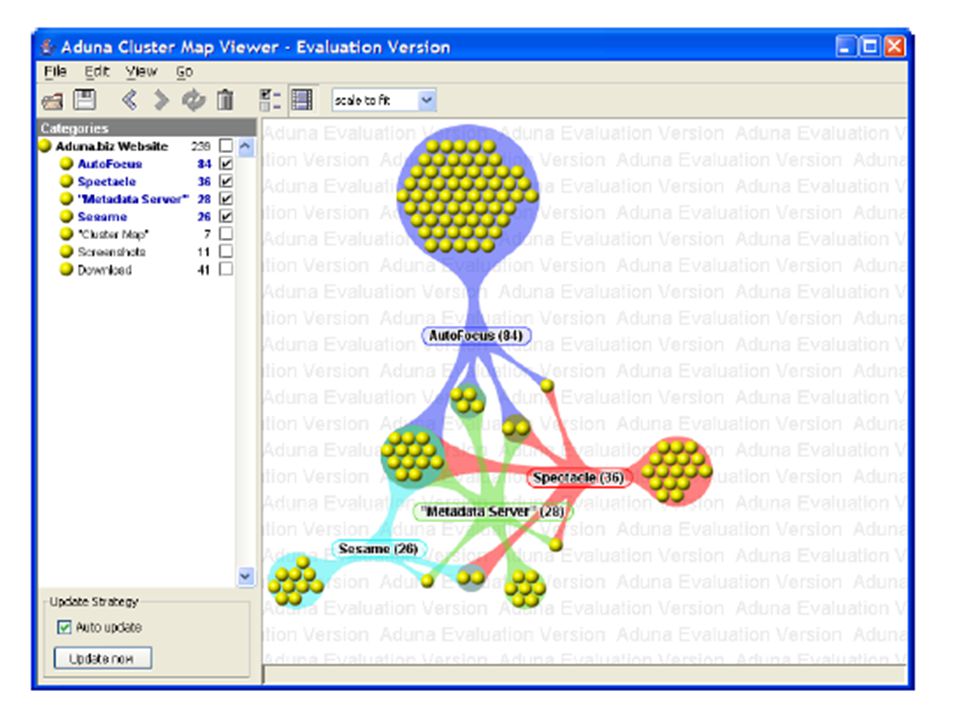Click the filmstrip view toolbar icon
The image size is (960, 720).
click(x=302, y=99)
